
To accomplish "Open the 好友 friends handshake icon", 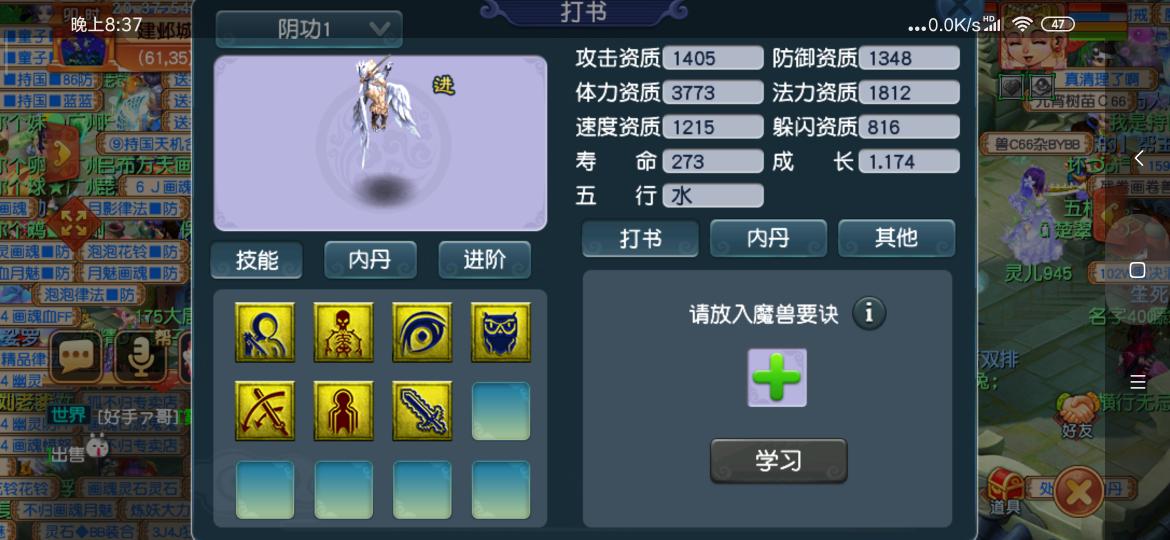I will click(x=1076, y=416).
